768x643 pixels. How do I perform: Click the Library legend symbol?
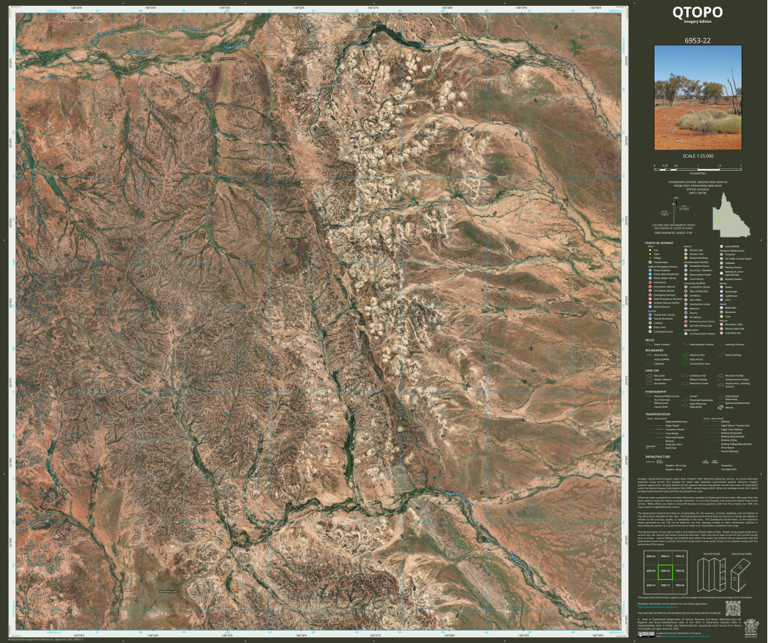click(686, 312)
